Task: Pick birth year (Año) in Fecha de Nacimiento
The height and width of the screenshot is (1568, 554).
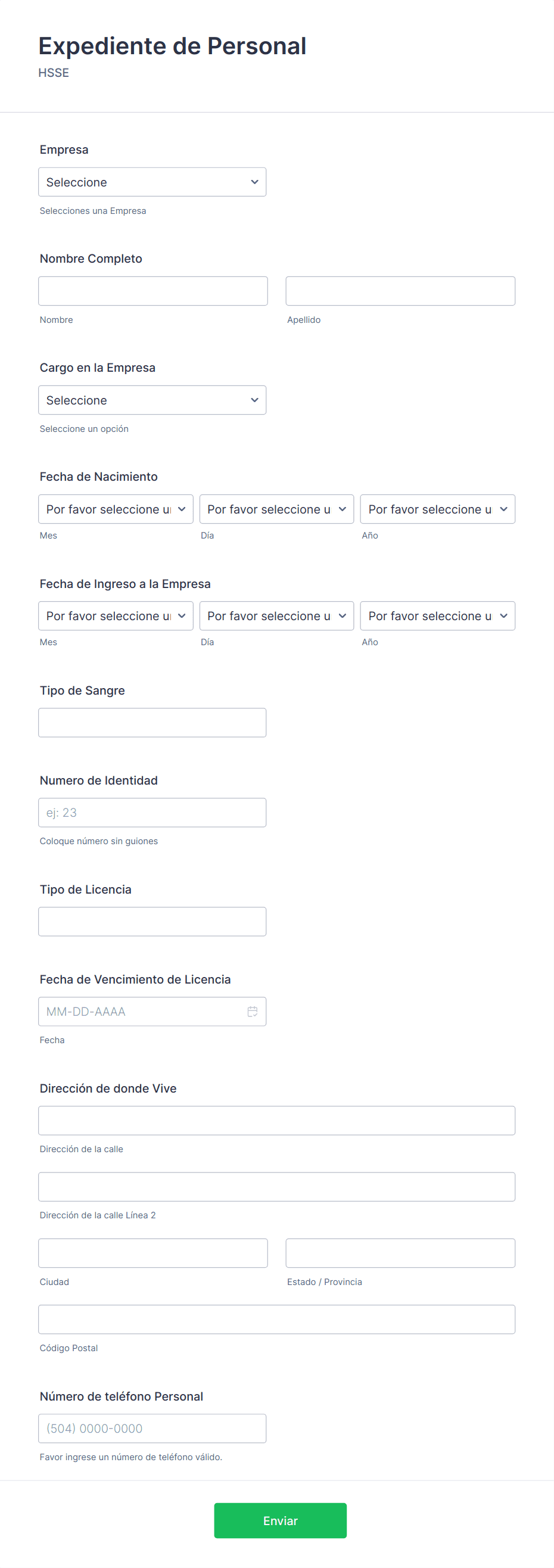Action: tap(438, 509)
